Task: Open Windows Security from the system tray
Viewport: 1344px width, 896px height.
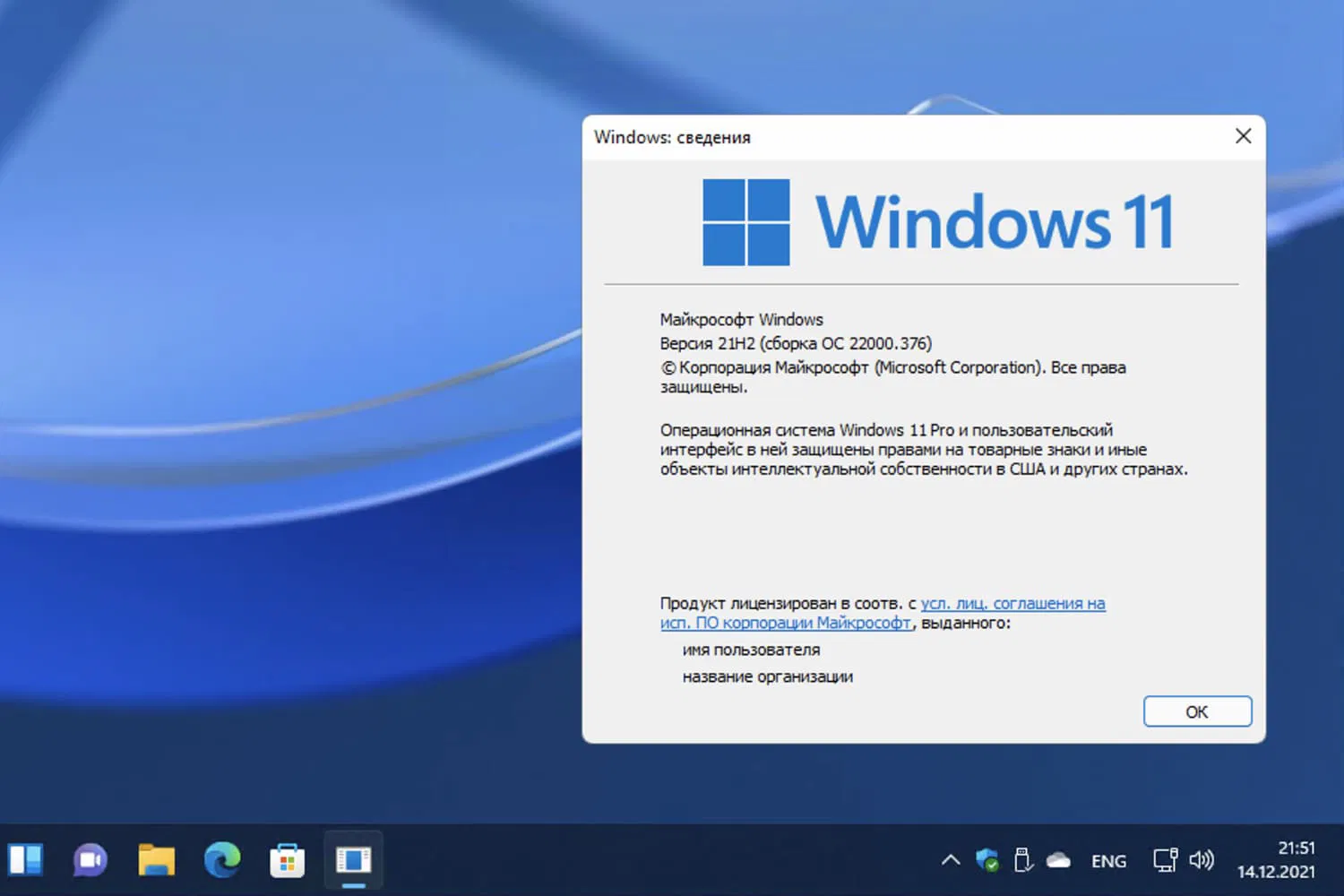Action: 986,859
